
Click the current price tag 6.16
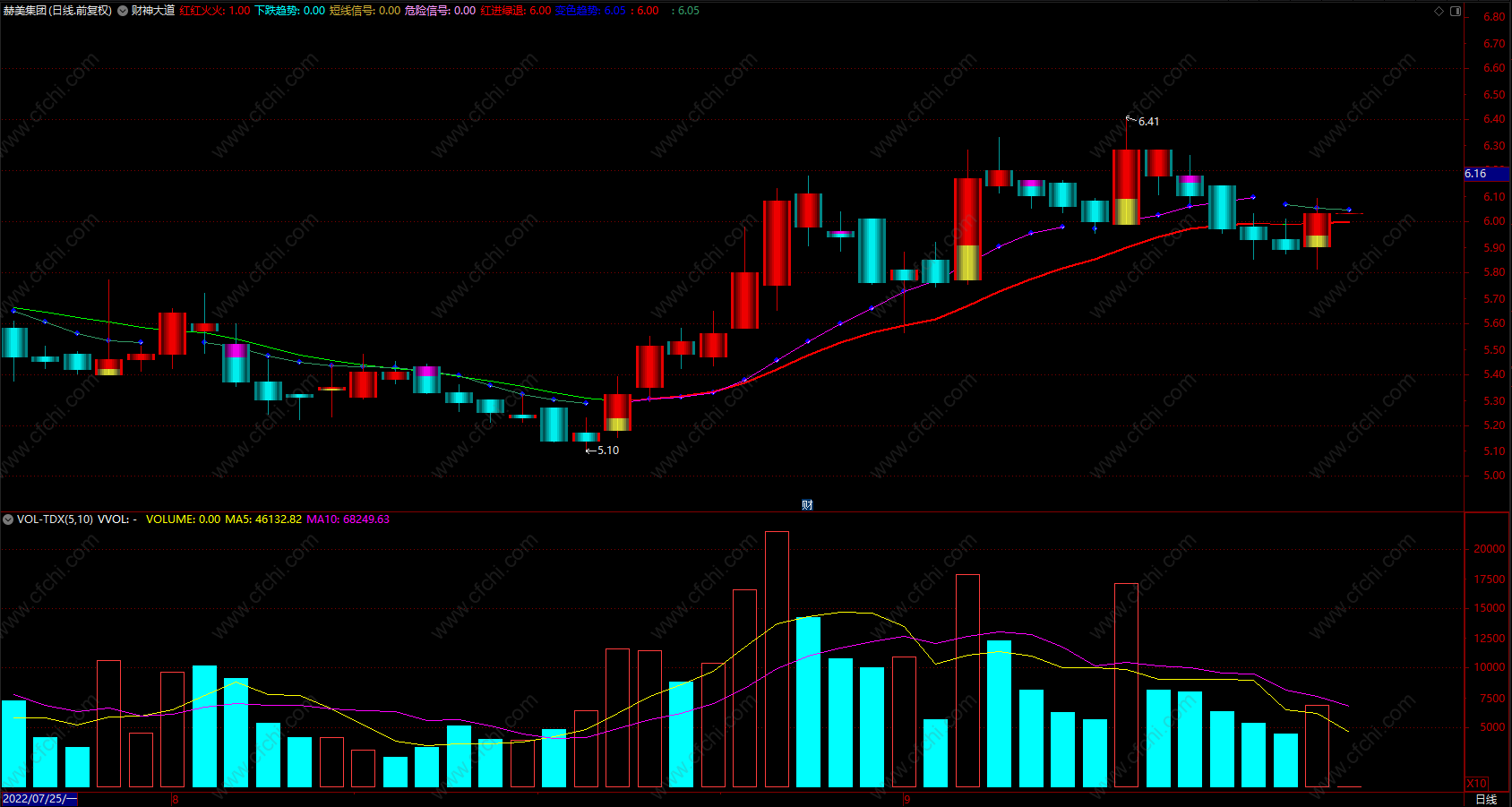point(1487,174)
